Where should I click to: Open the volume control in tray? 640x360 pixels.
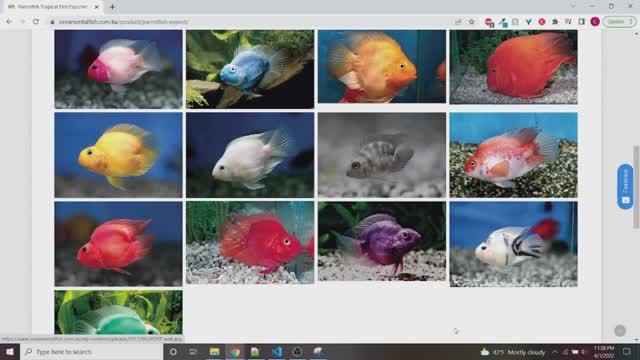[584, 352]
